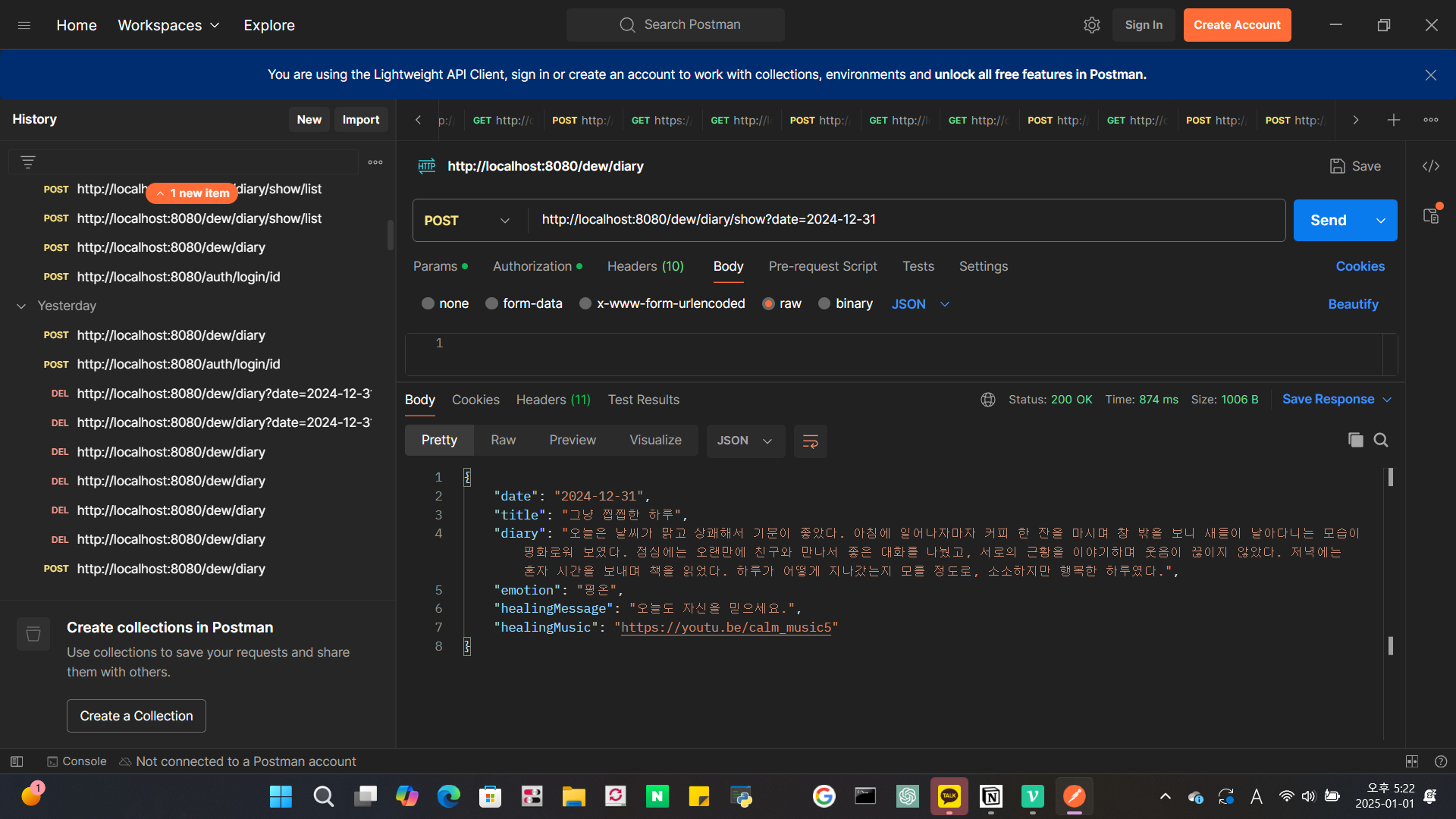The height and width of the screenshot is (819, 1456).
Task: Click the Send button
Action: click(1329, 221)
